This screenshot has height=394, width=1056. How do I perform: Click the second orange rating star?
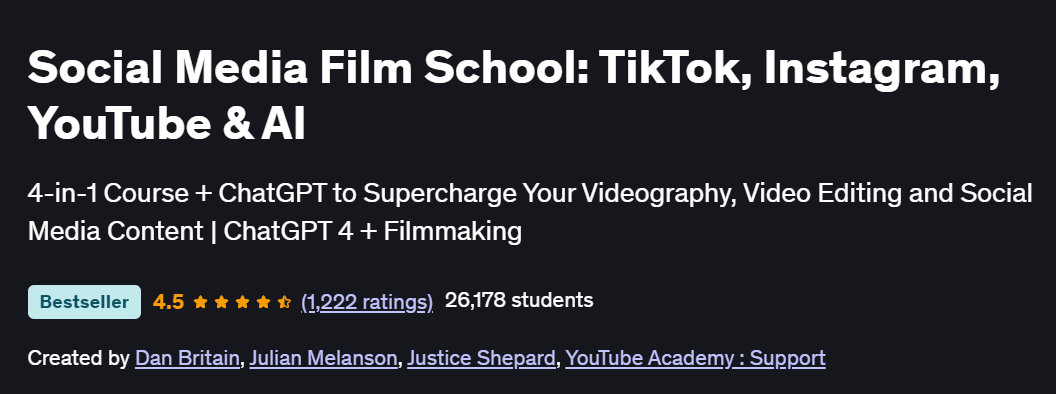[221, 302]
